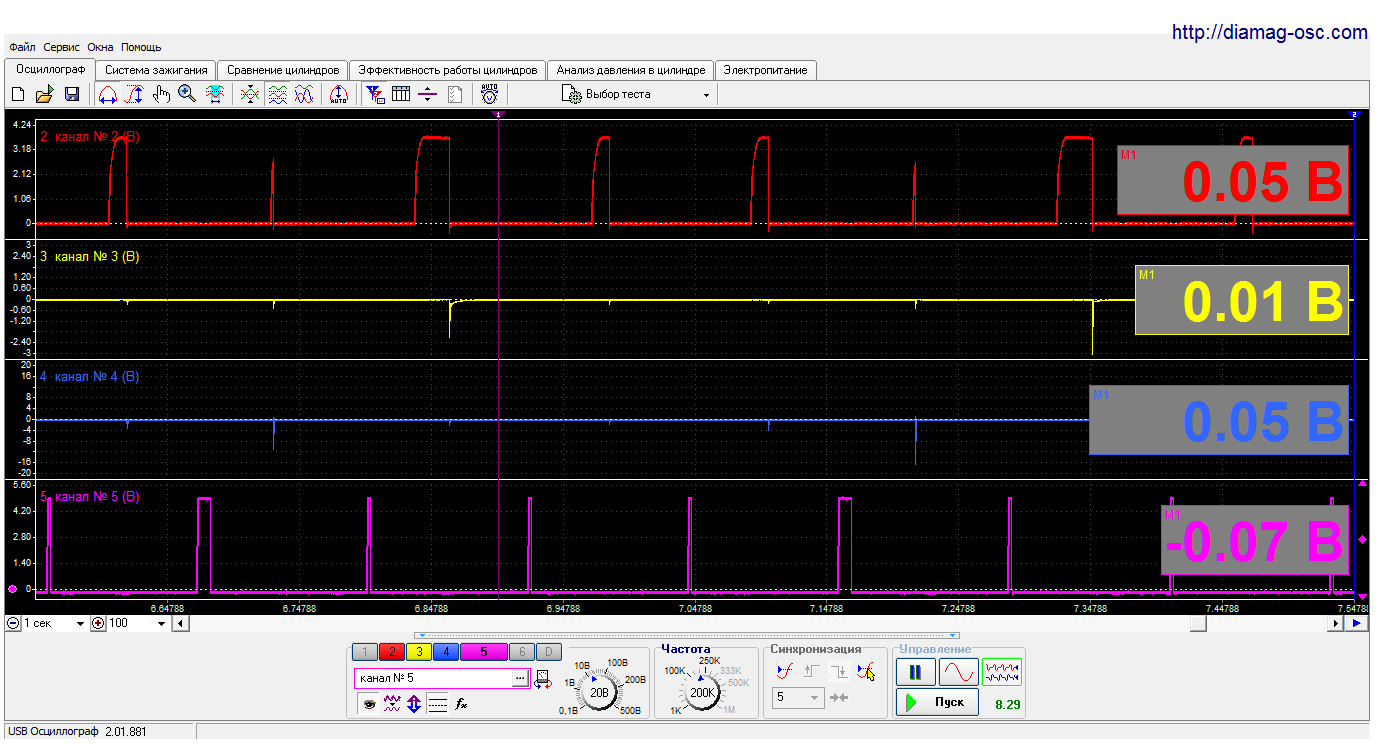The height and width of the screenshot is (744, 1382).
Task: Click the AUTO voltmeter icon
Action: coord(489,94)
